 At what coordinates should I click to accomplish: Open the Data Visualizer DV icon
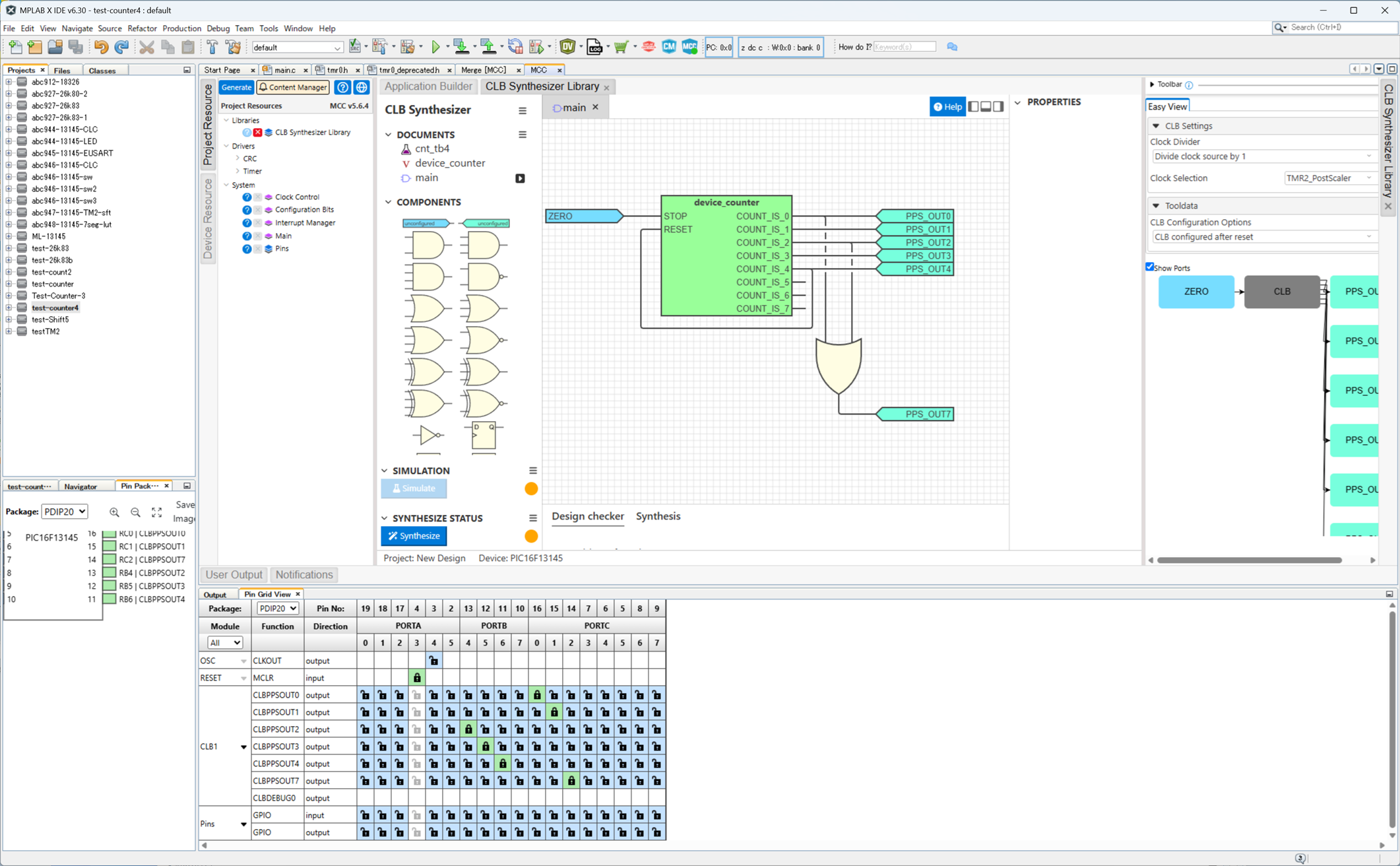pos(567,47)
